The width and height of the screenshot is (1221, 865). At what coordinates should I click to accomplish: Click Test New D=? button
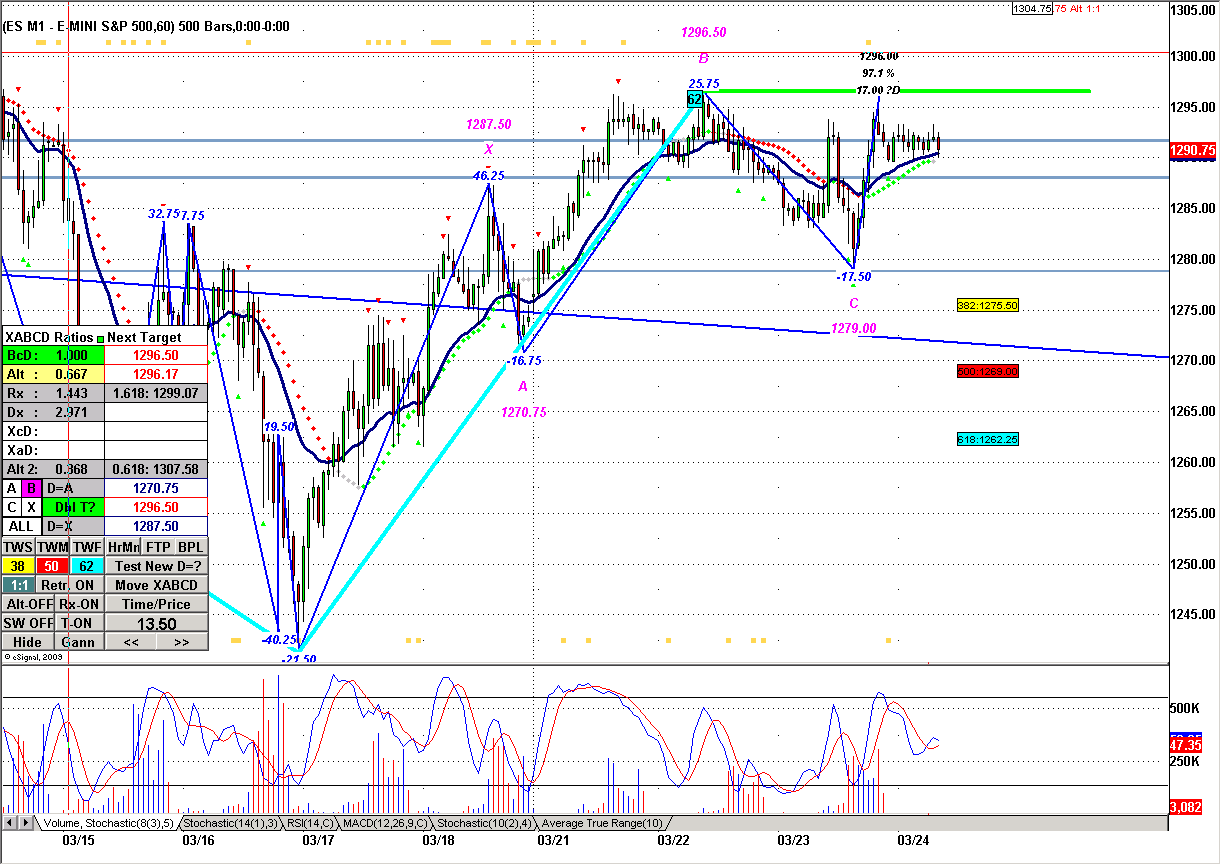click(157, 566)
